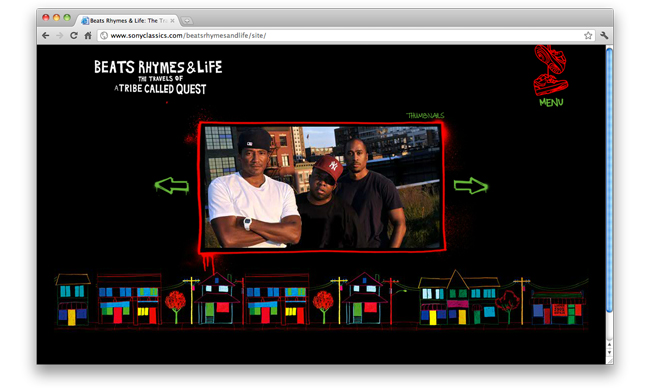Click the scrollbar up arrow
Image resolution: width=650 pixels, height=388 pixels.
609,344
